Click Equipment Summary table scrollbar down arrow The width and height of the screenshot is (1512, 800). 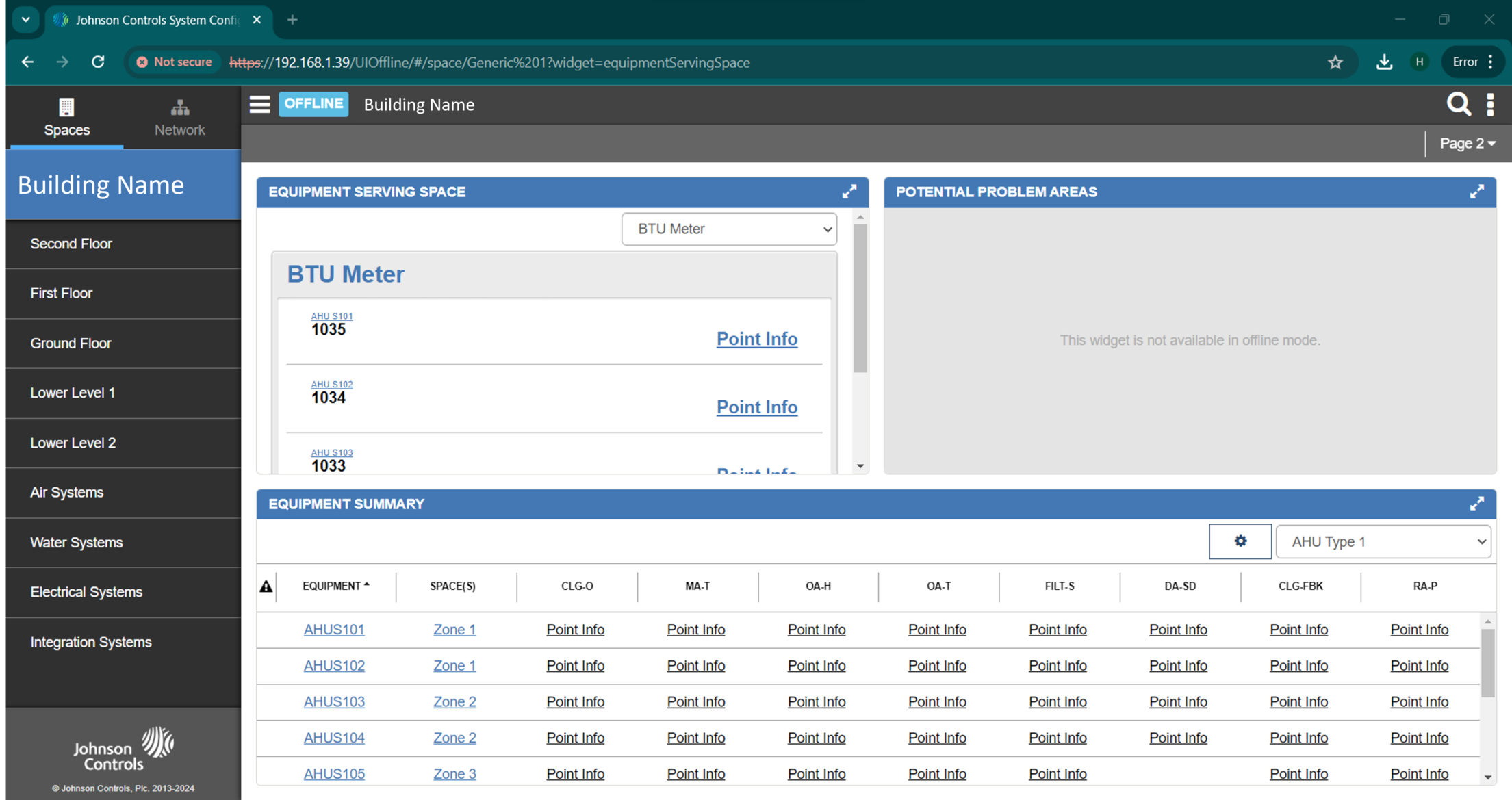click(x=1487, y=777)
